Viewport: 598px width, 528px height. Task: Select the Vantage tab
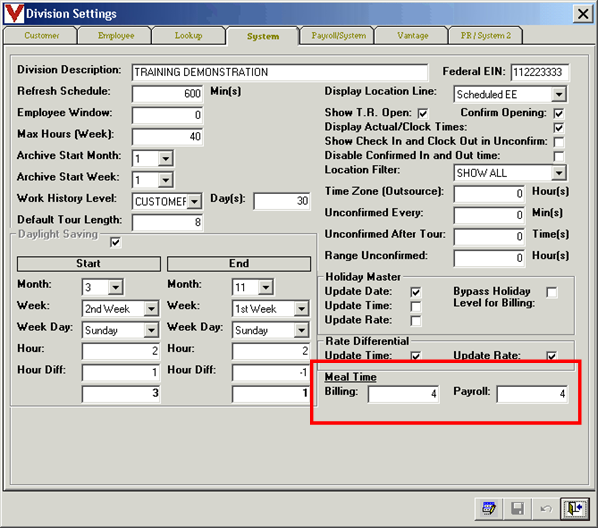(413, 35)
